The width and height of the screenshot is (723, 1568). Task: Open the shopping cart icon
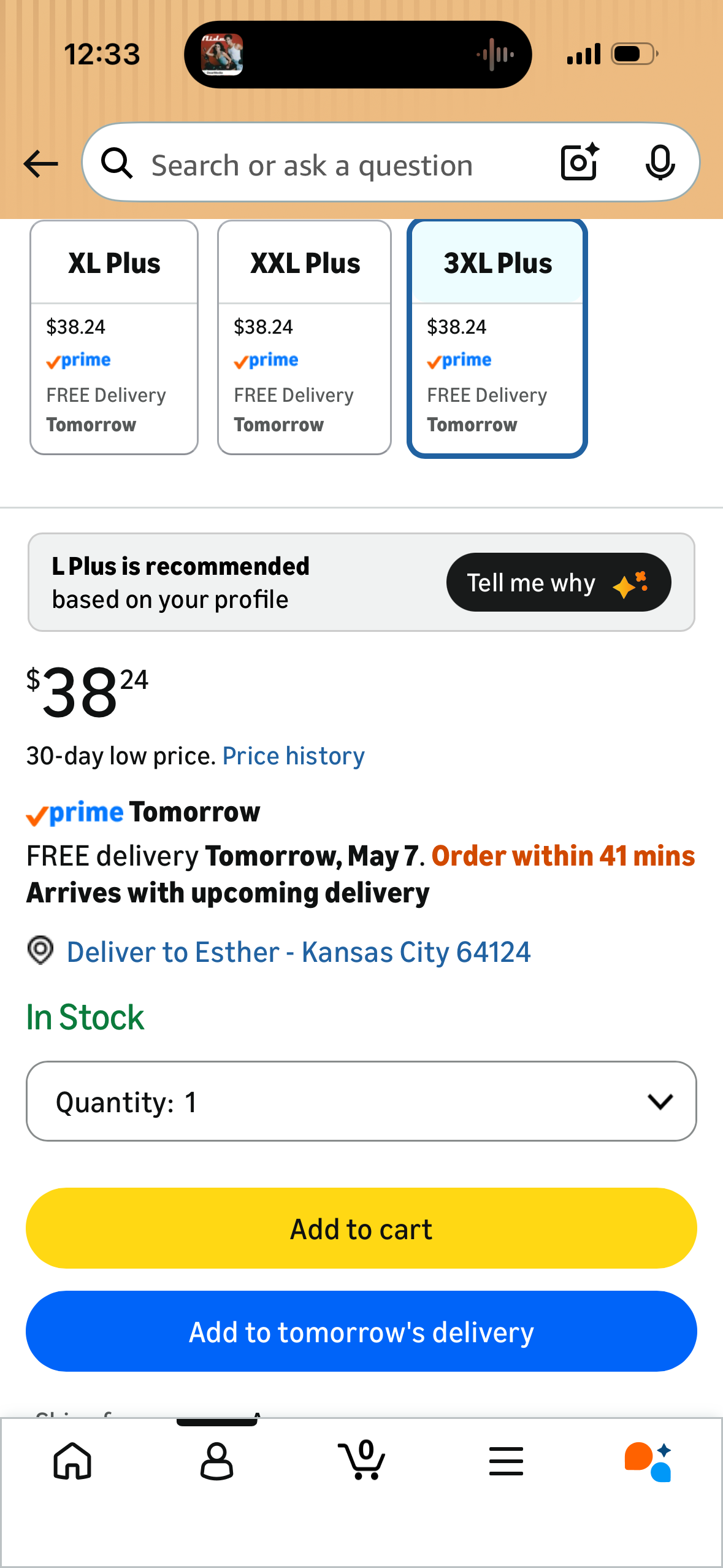[362, 1459]
